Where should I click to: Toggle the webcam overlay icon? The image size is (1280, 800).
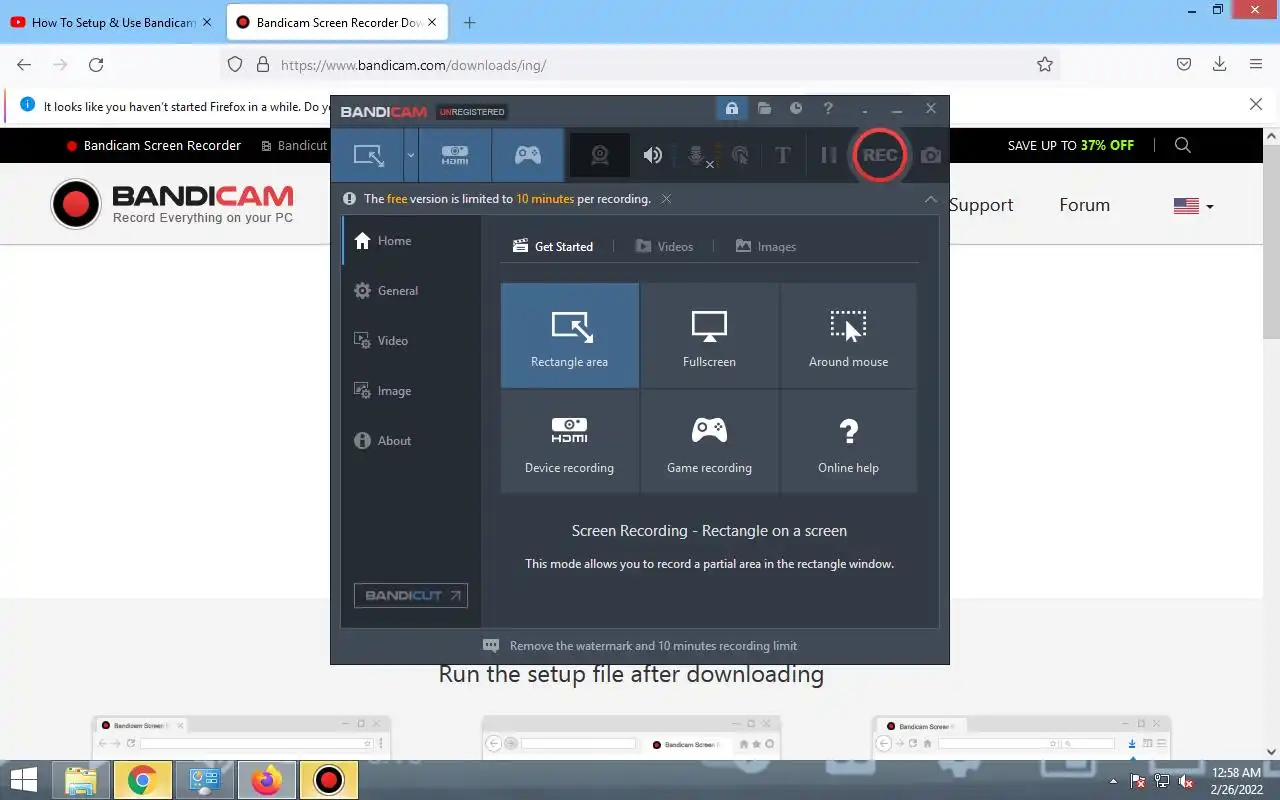(x=600, y=155)
